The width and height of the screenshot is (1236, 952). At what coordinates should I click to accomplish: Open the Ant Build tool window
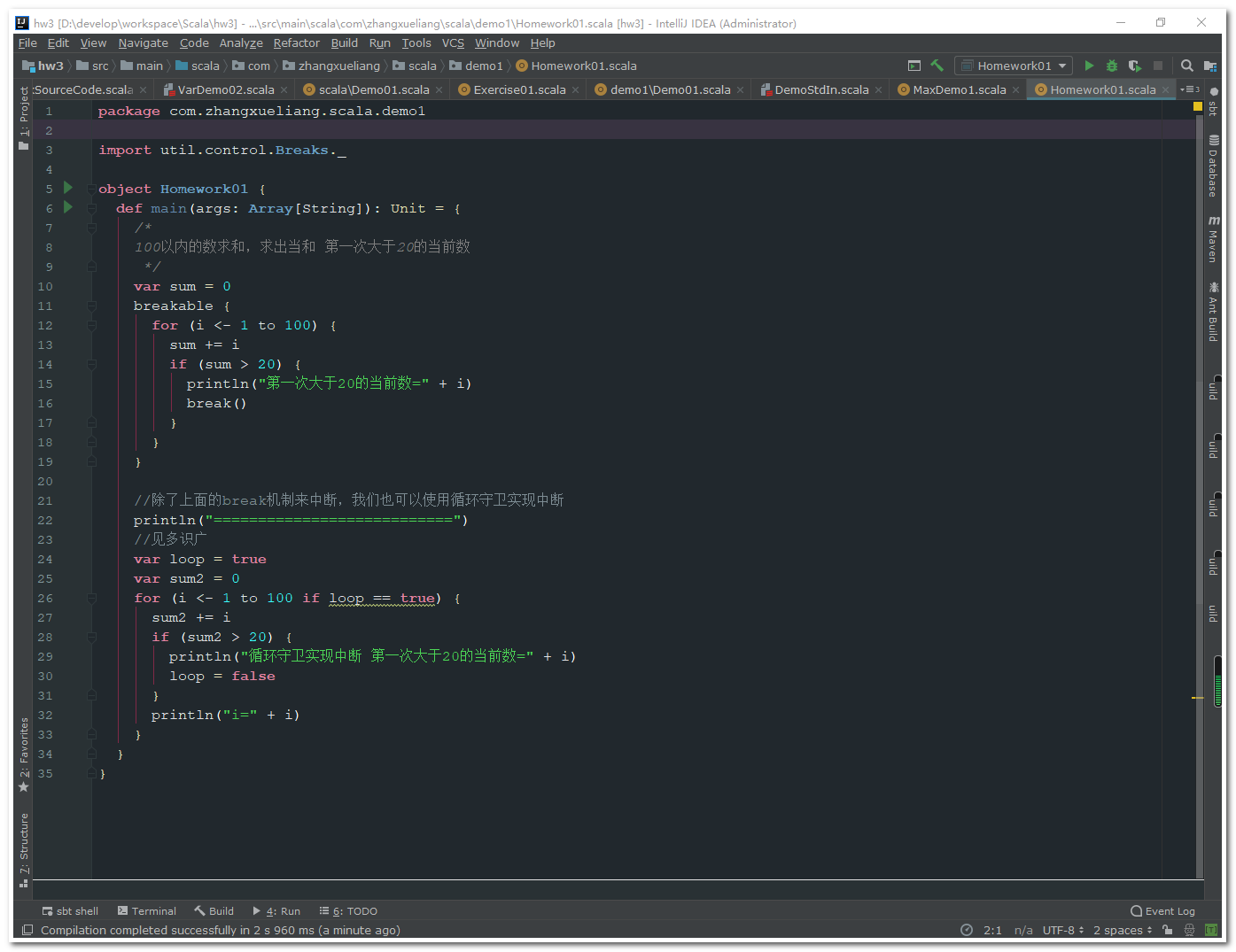(1213, 312)
